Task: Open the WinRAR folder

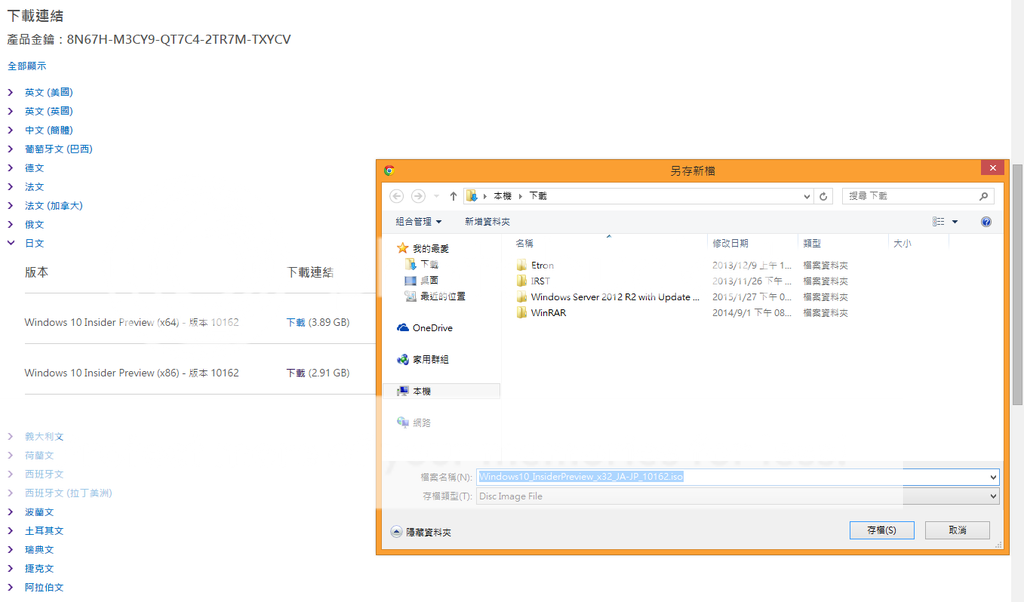Action: [548, 313]
